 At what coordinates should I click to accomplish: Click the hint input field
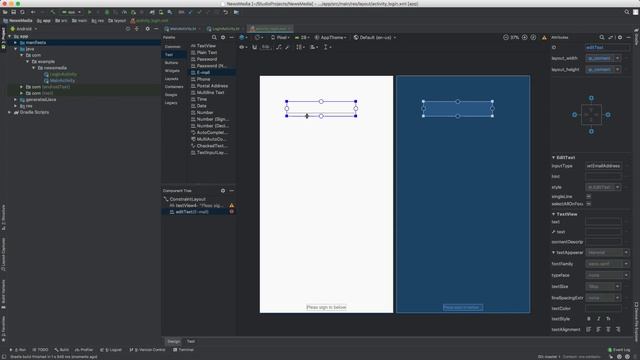point(603,176)
